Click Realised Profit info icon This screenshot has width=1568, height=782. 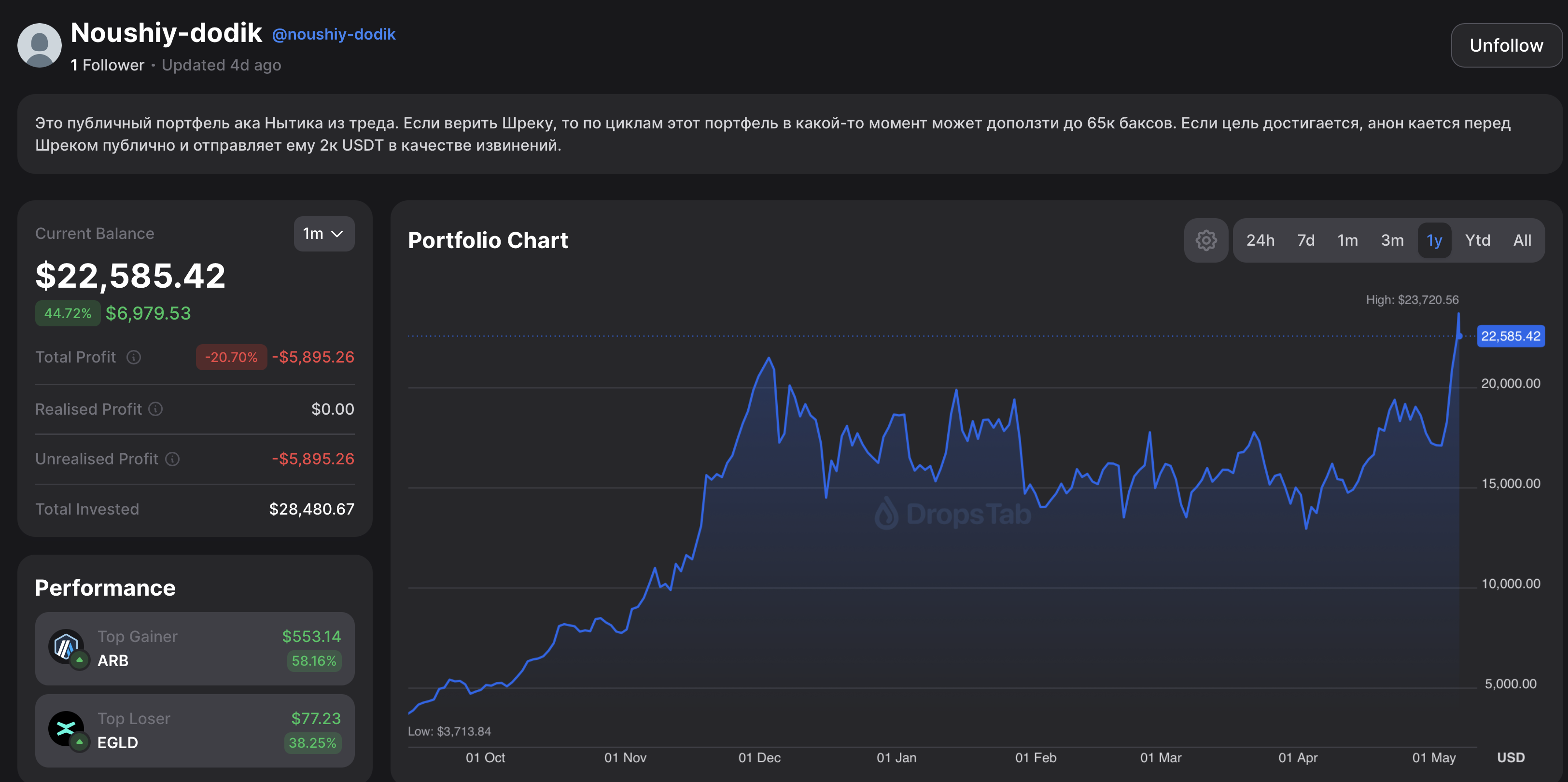pos(156,409)
